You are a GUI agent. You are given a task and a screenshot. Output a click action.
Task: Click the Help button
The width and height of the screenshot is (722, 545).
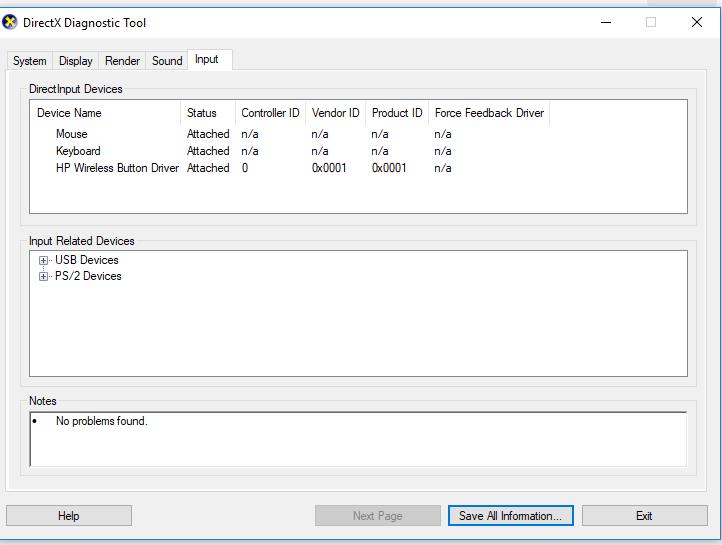69,516
